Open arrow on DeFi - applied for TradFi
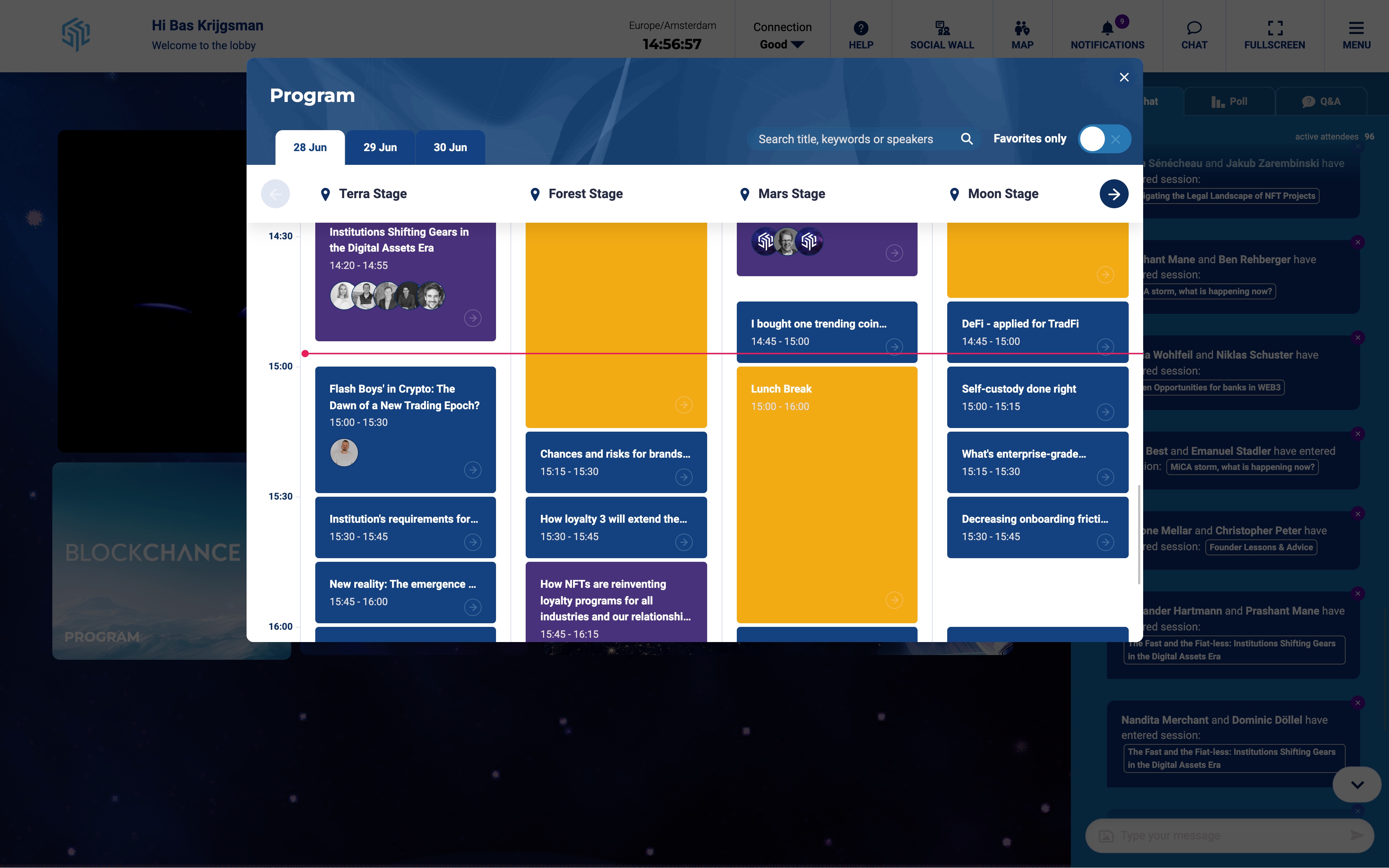Viewport: 1389px width, 868px height. coord(1105,347)
